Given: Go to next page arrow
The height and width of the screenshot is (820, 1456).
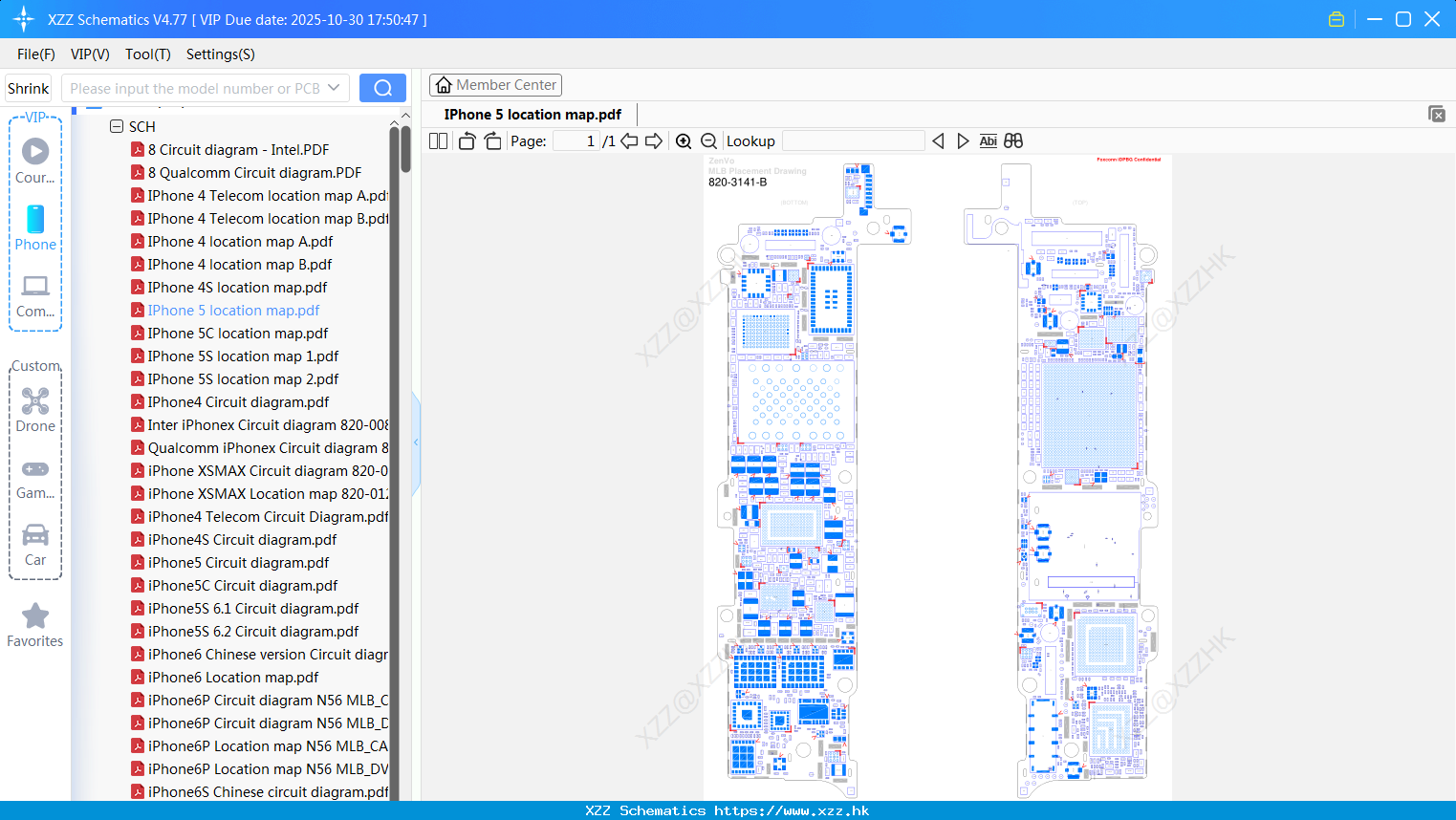Looking at the screenshot, I should tap(654, 140).
